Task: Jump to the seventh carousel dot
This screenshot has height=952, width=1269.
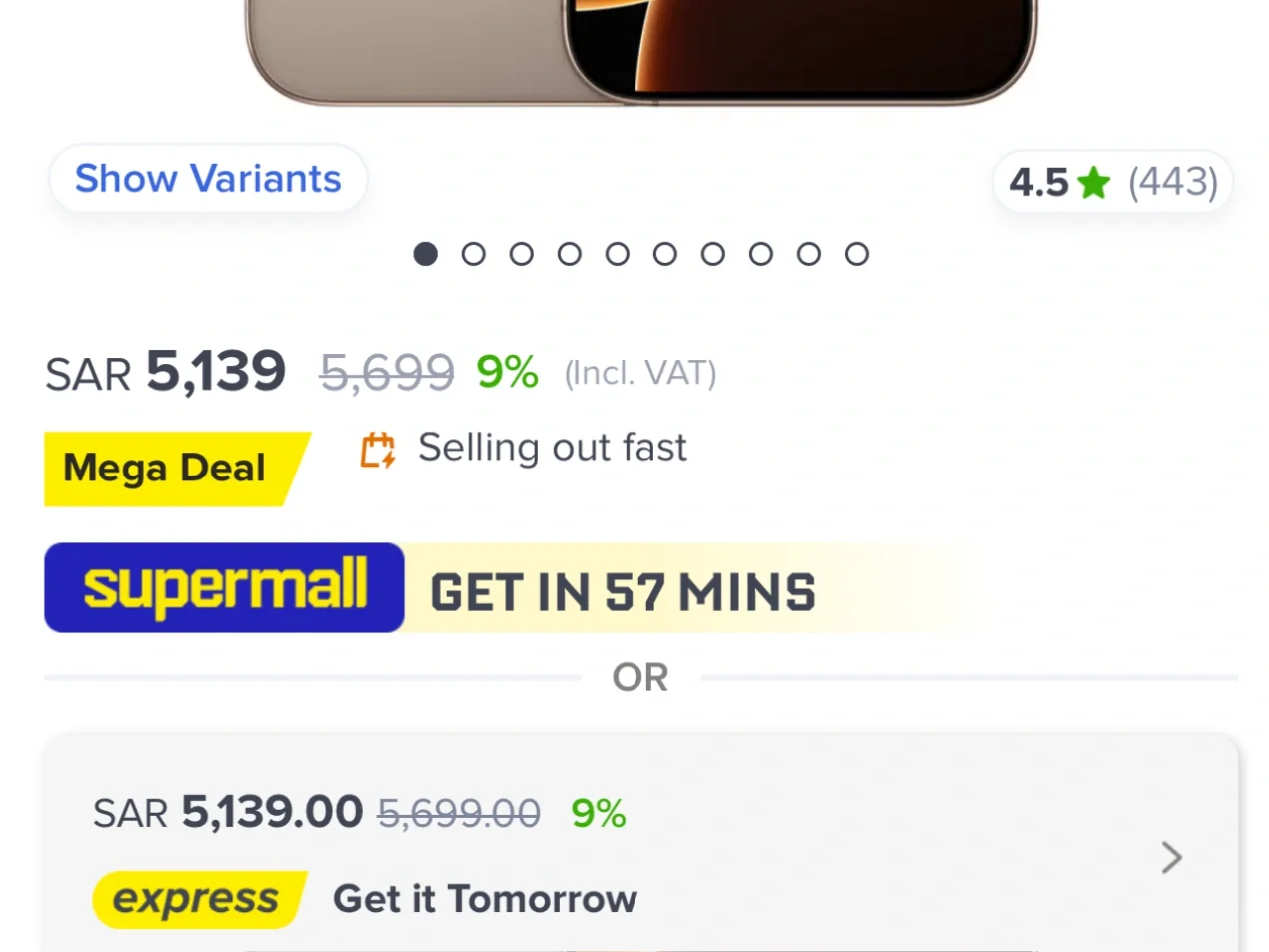Action: pyautogui.click(x=712, y=254)
